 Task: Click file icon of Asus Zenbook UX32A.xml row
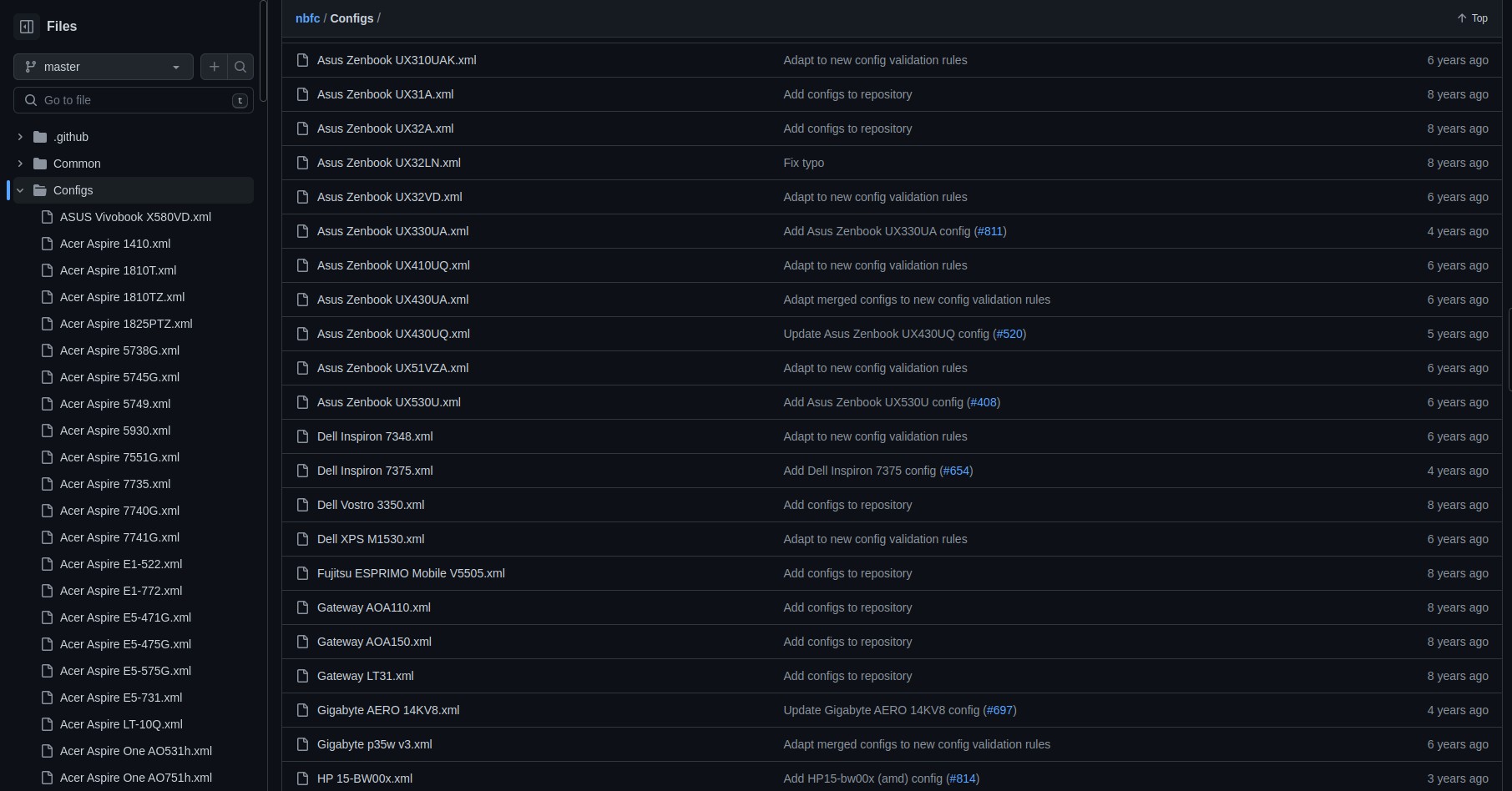click(x=302, y=128)
